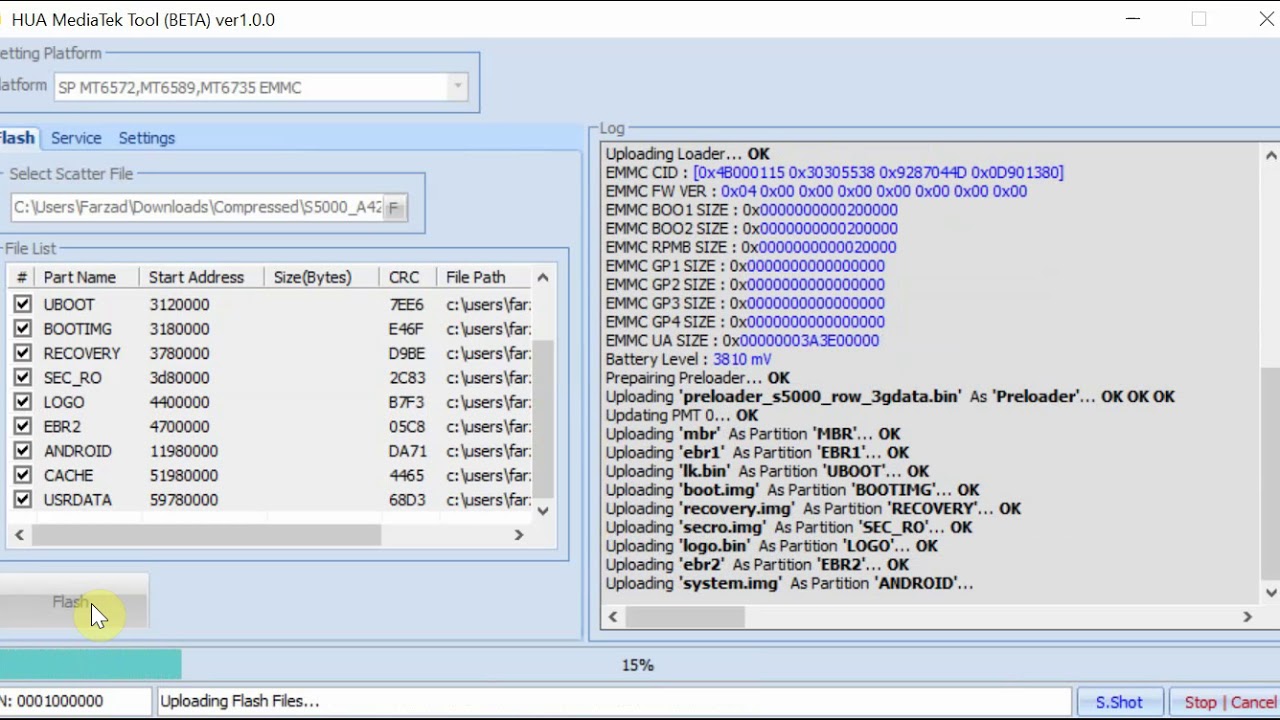Viewport: 1280px width, 720px height.
Task: Toggle the ANDROID partition checkbox
Action: (x=23, y=451)
